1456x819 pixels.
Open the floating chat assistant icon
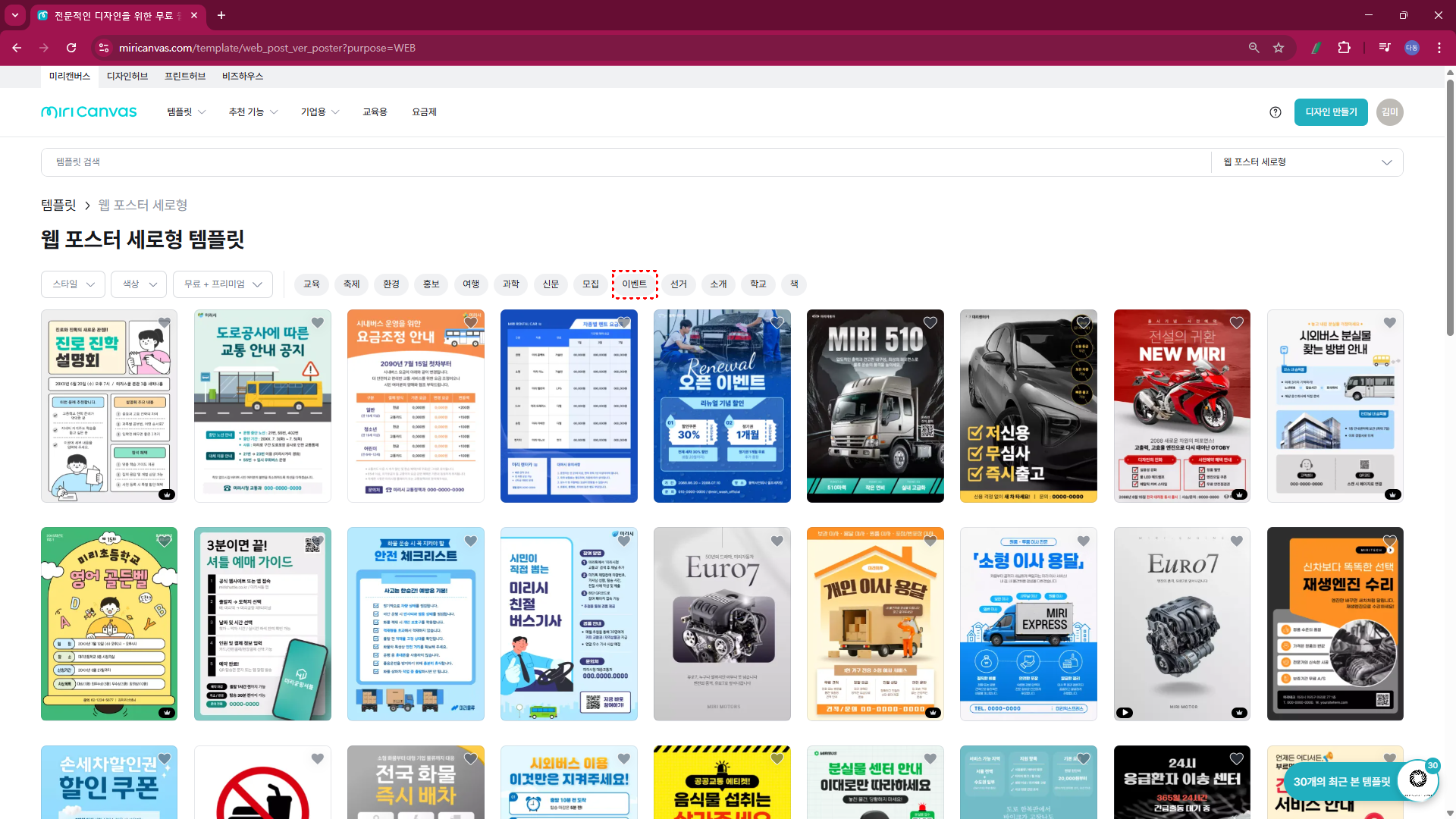(1418, 780)
